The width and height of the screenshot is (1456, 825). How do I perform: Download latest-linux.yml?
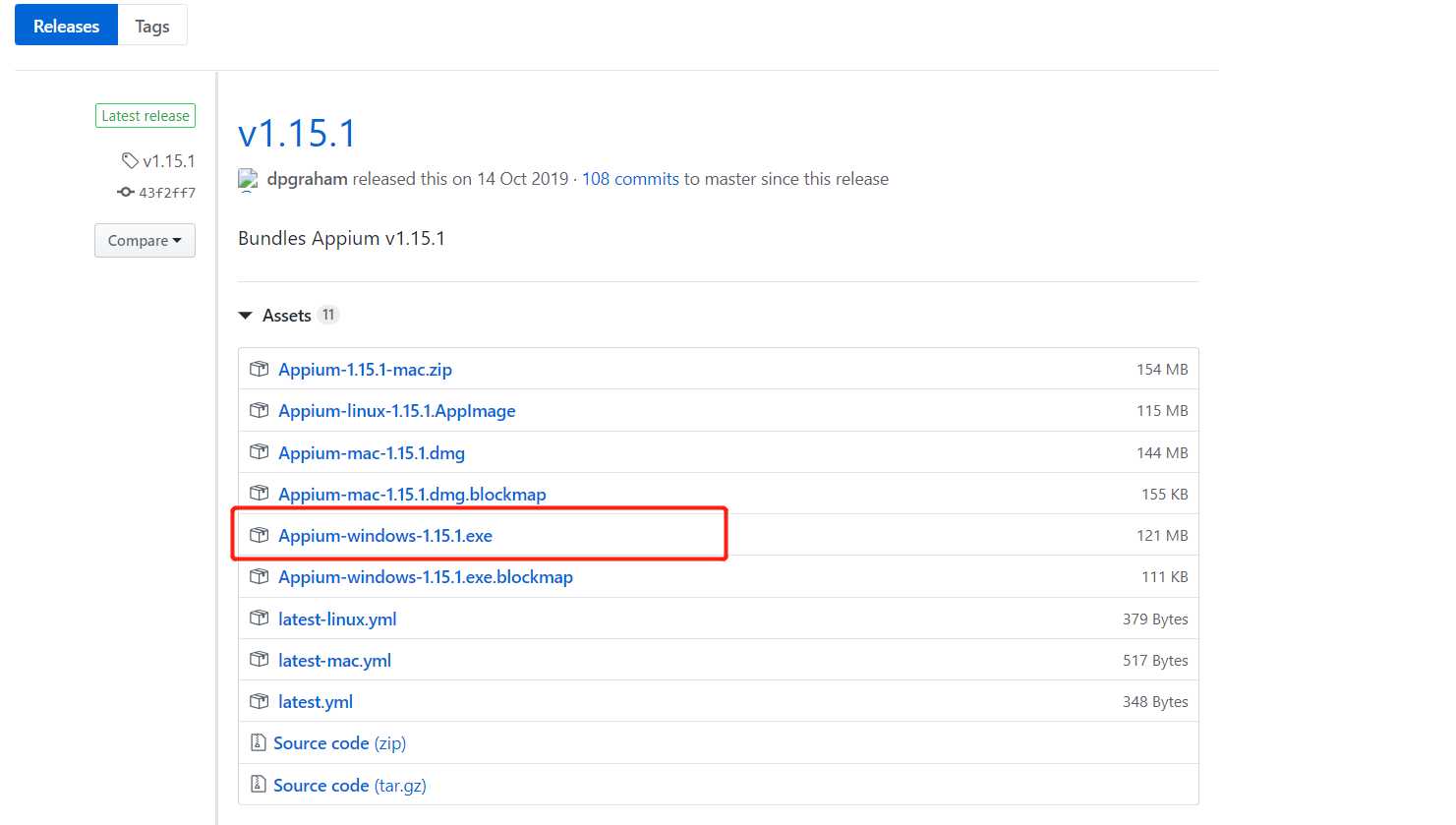coord(337,619)
